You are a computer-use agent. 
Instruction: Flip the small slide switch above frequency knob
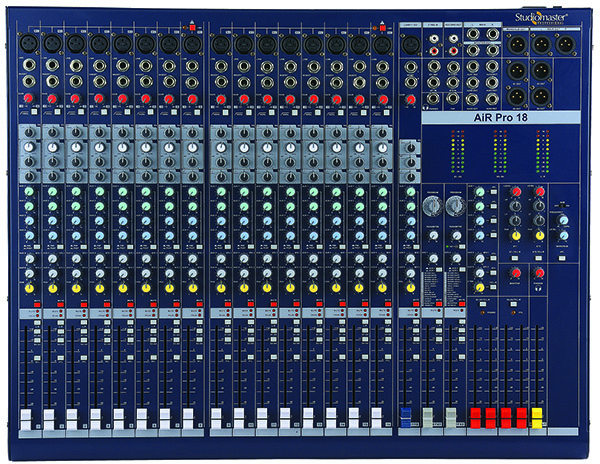click(562, 206)
